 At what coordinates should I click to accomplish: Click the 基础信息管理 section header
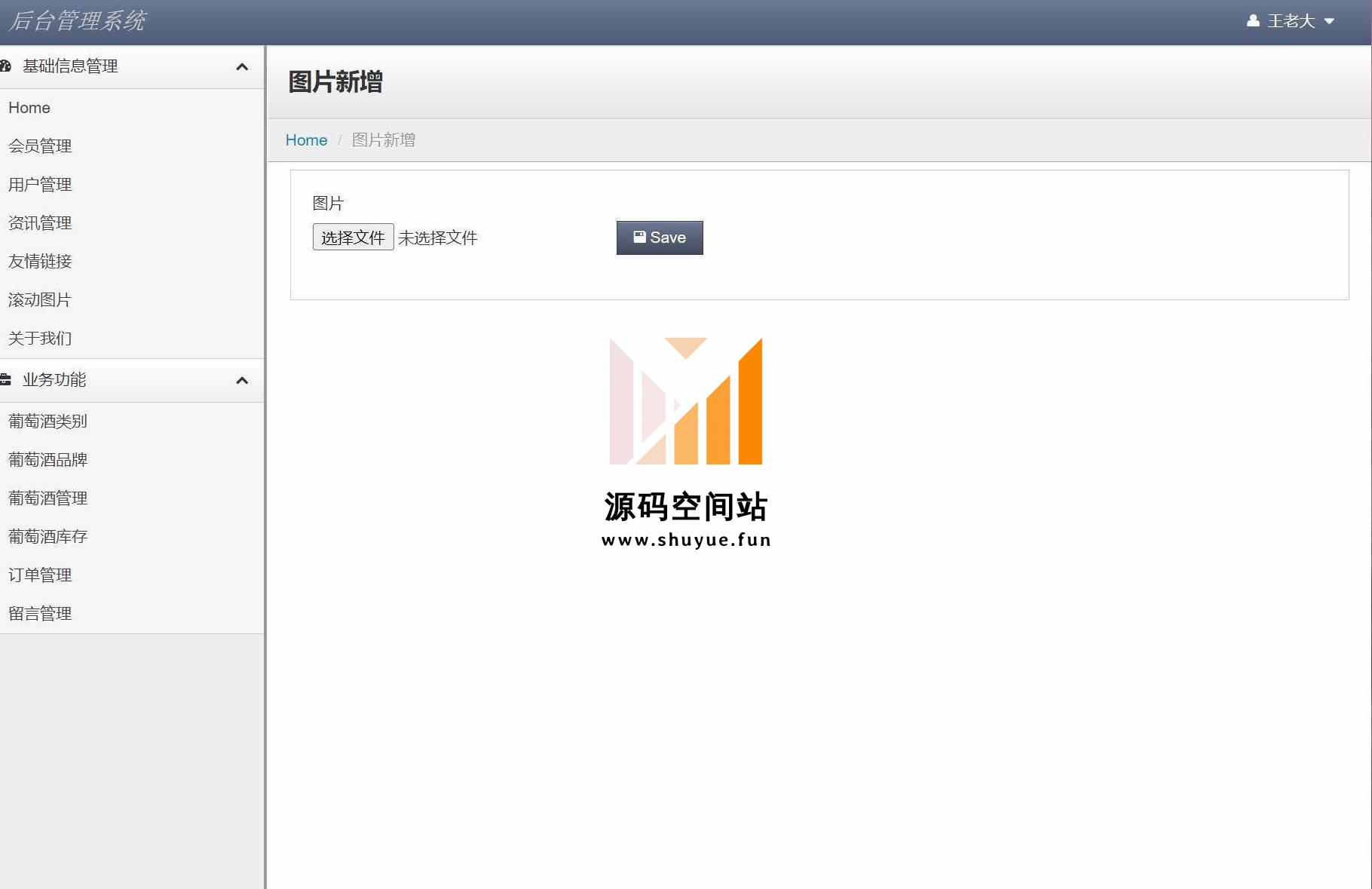132,66
